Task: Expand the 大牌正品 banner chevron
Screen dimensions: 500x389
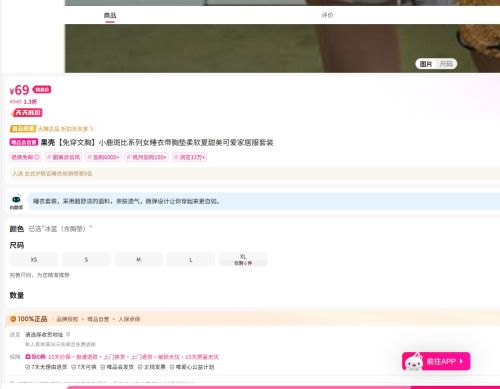Action: coord(92,129)
